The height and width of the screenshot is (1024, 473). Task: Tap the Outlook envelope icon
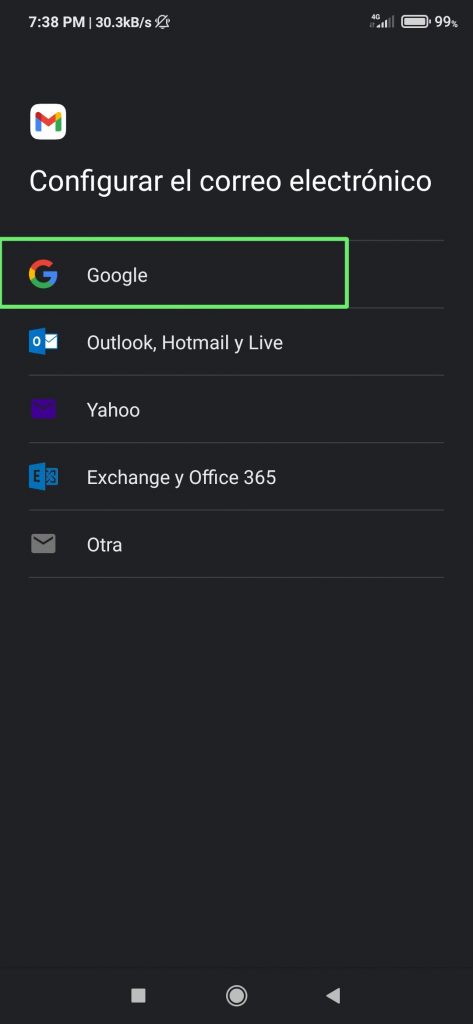43,342
